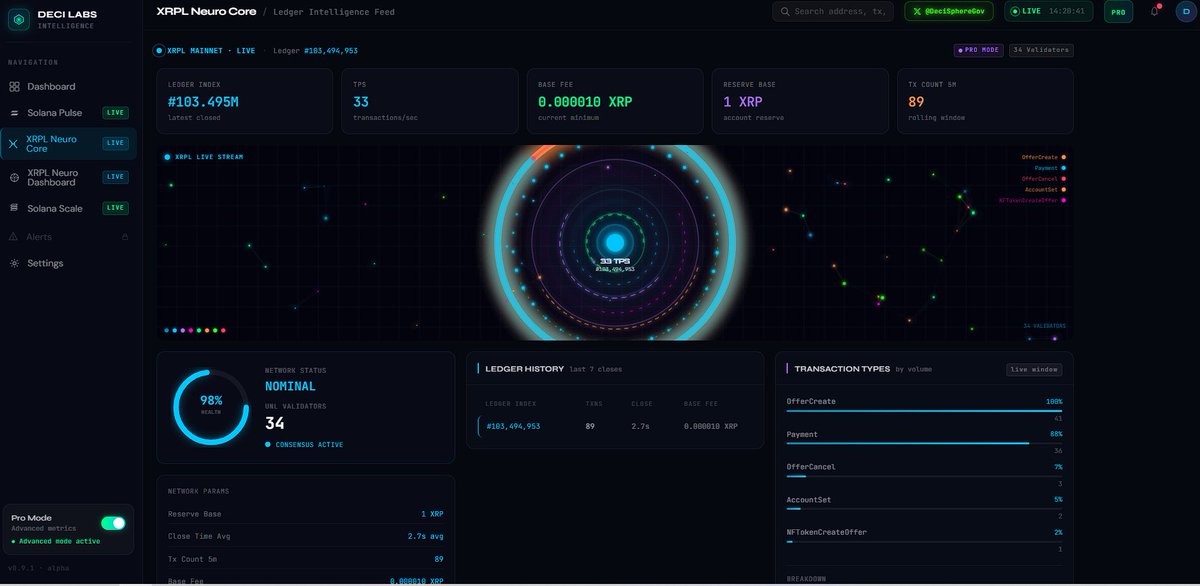Click the 2.7s close time in Ledger History
This screenshot has height=586, width=1200.
pyautogui.click(x=642, y=426)
